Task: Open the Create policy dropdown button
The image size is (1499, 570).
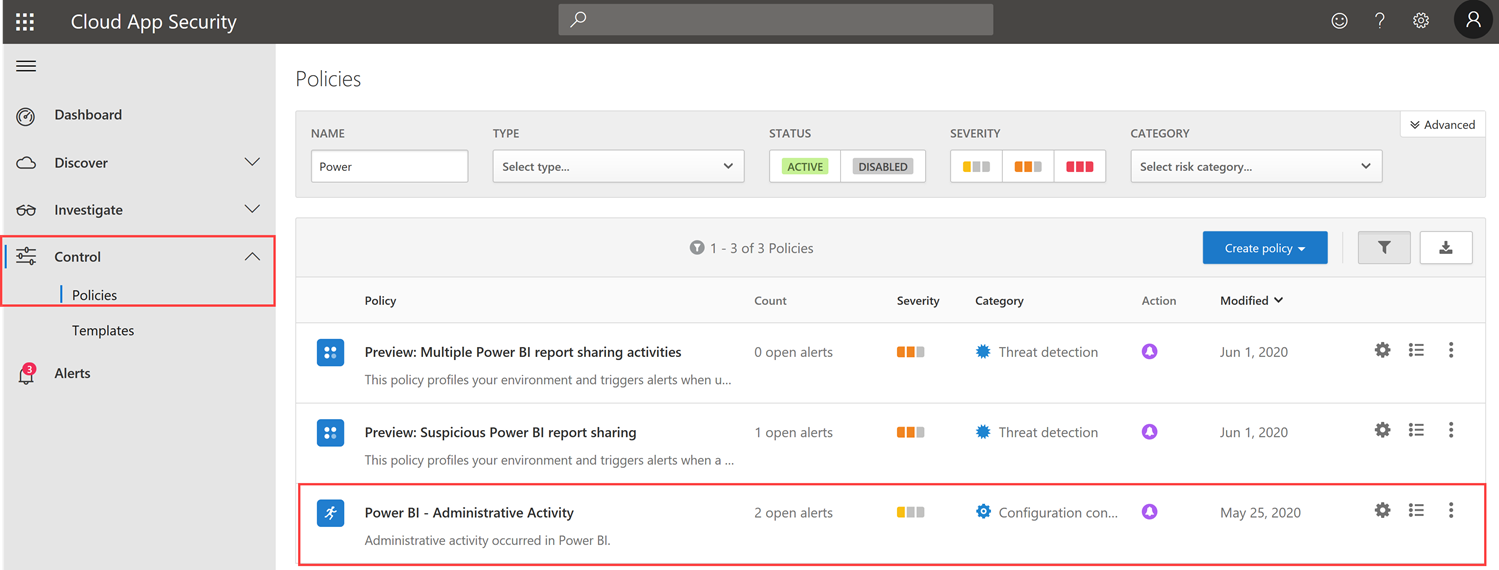Action: pos(1265,248)
